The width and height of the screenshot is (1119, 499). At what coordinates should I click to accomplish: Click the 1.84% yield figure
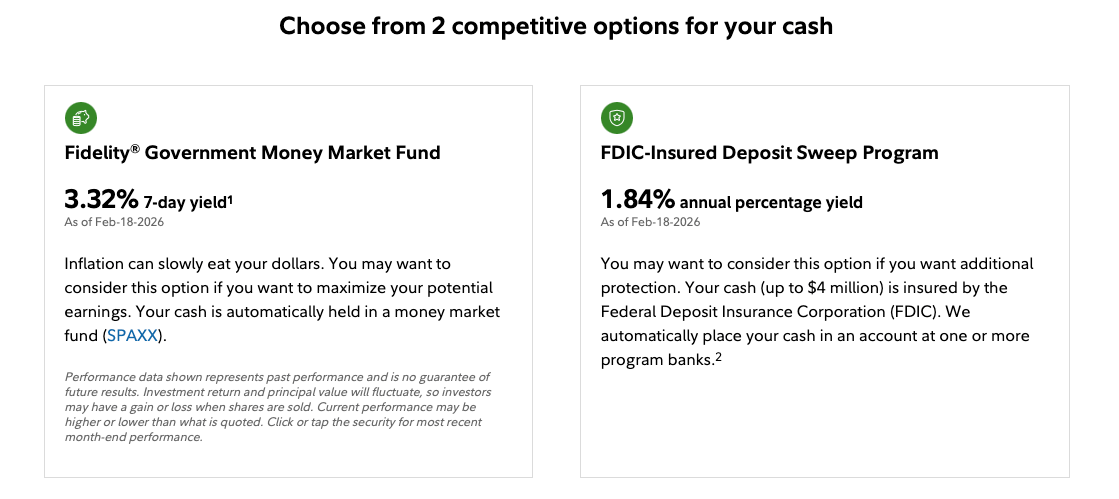(x=637, y=200)
